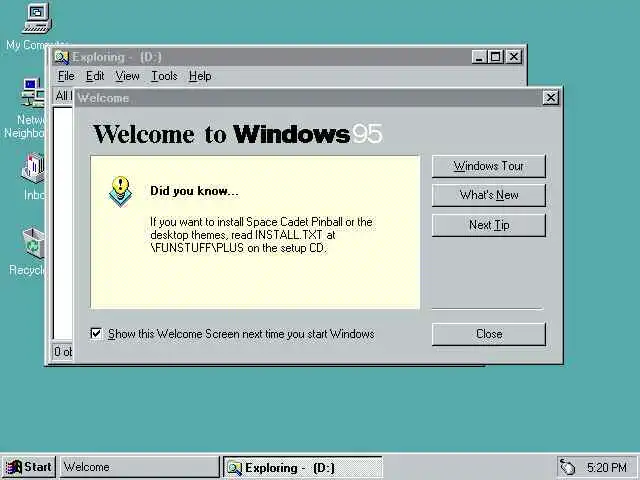Screen dimensions: 640x480
Task: Switch to Exploring (D:) taskbar button
Action: [x=302, y=467]
